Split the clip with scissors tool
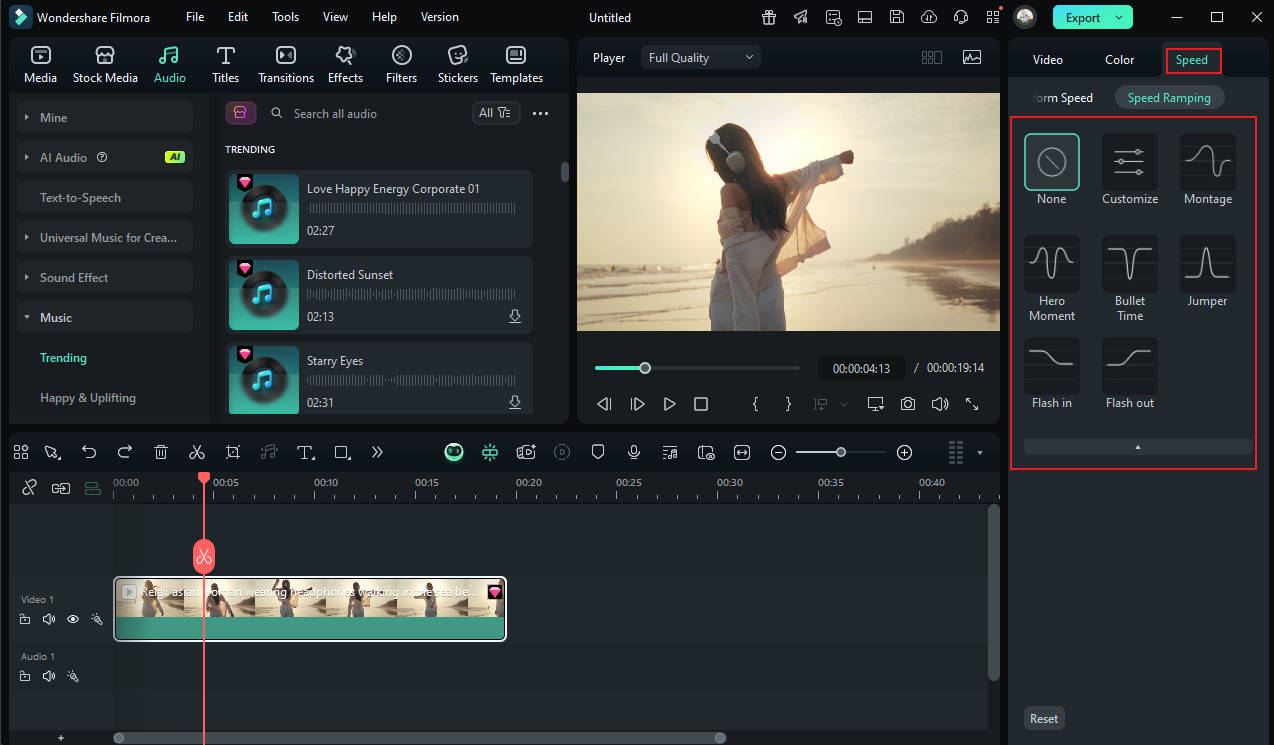 (x=197, y=452)
